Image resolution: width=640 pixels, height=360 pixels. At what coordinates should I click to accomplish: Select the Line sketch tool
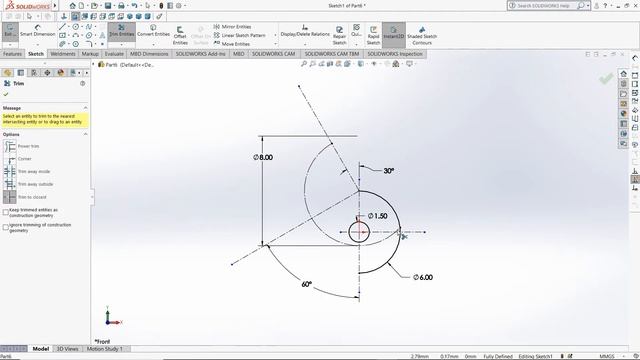point(62,27)
